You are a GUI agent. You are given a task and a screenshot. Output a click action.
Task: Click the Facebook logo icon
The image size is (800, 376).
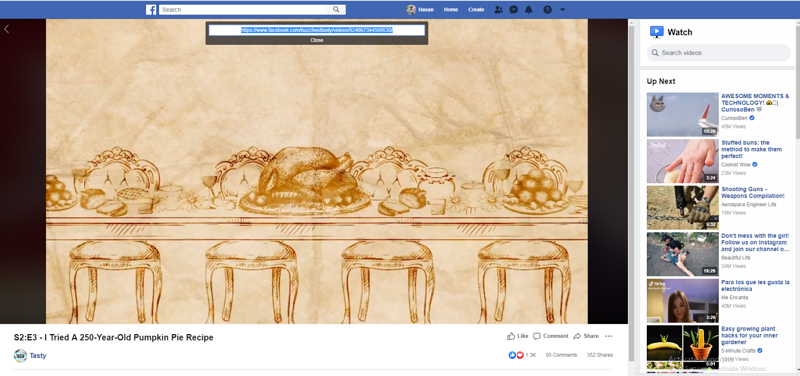point(151,10)
